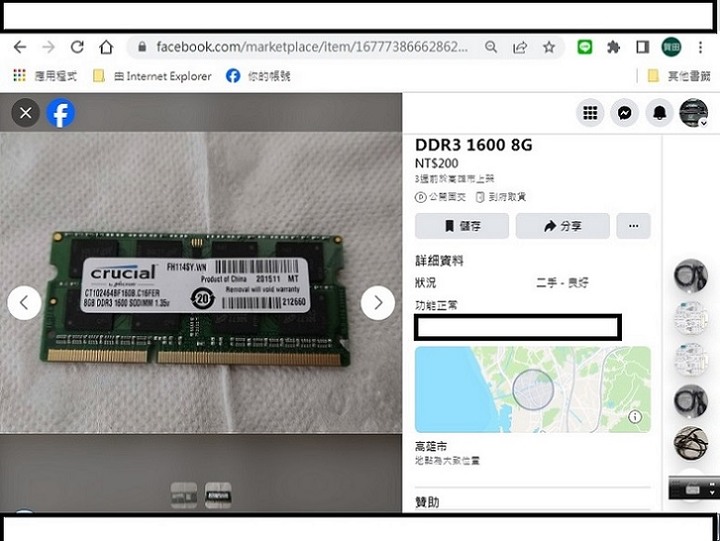The height and width of the screenshot is (541, 720).
Task: Toggle the browser side panel
Action: 642,47
